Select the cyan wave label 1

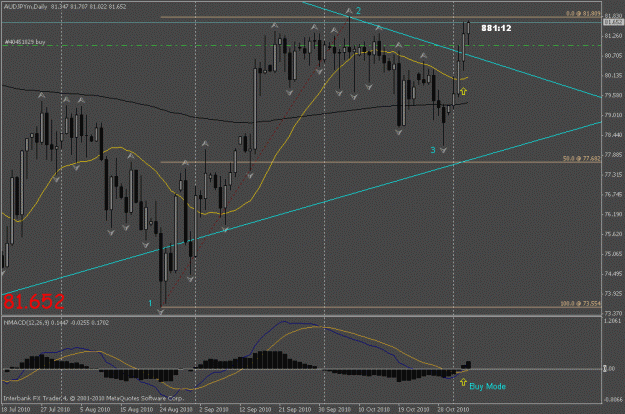coord(150,303)
